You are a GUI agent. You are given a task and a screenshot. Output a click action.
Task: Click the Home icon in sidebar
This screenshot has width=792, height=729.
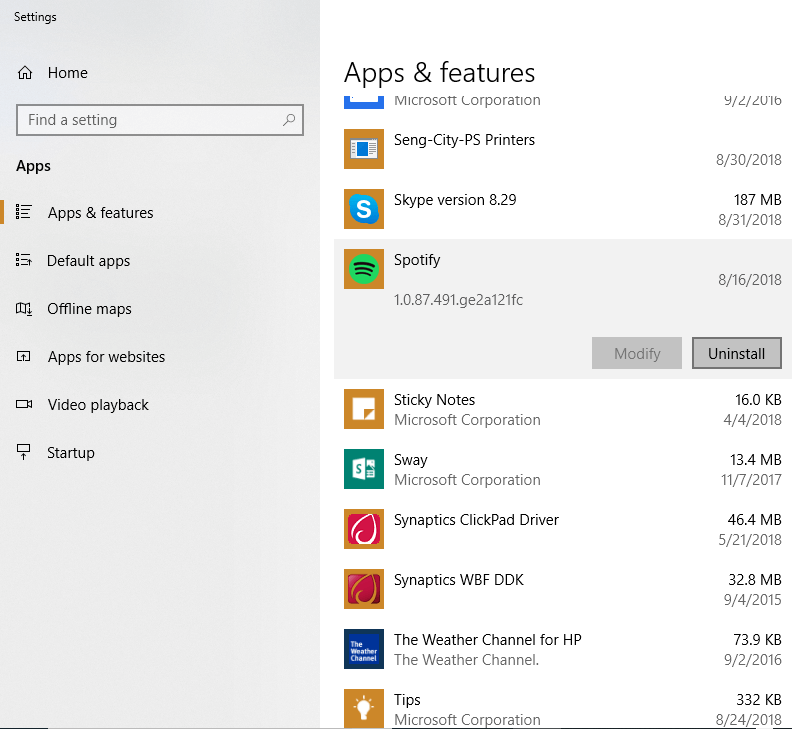[25, 73]
